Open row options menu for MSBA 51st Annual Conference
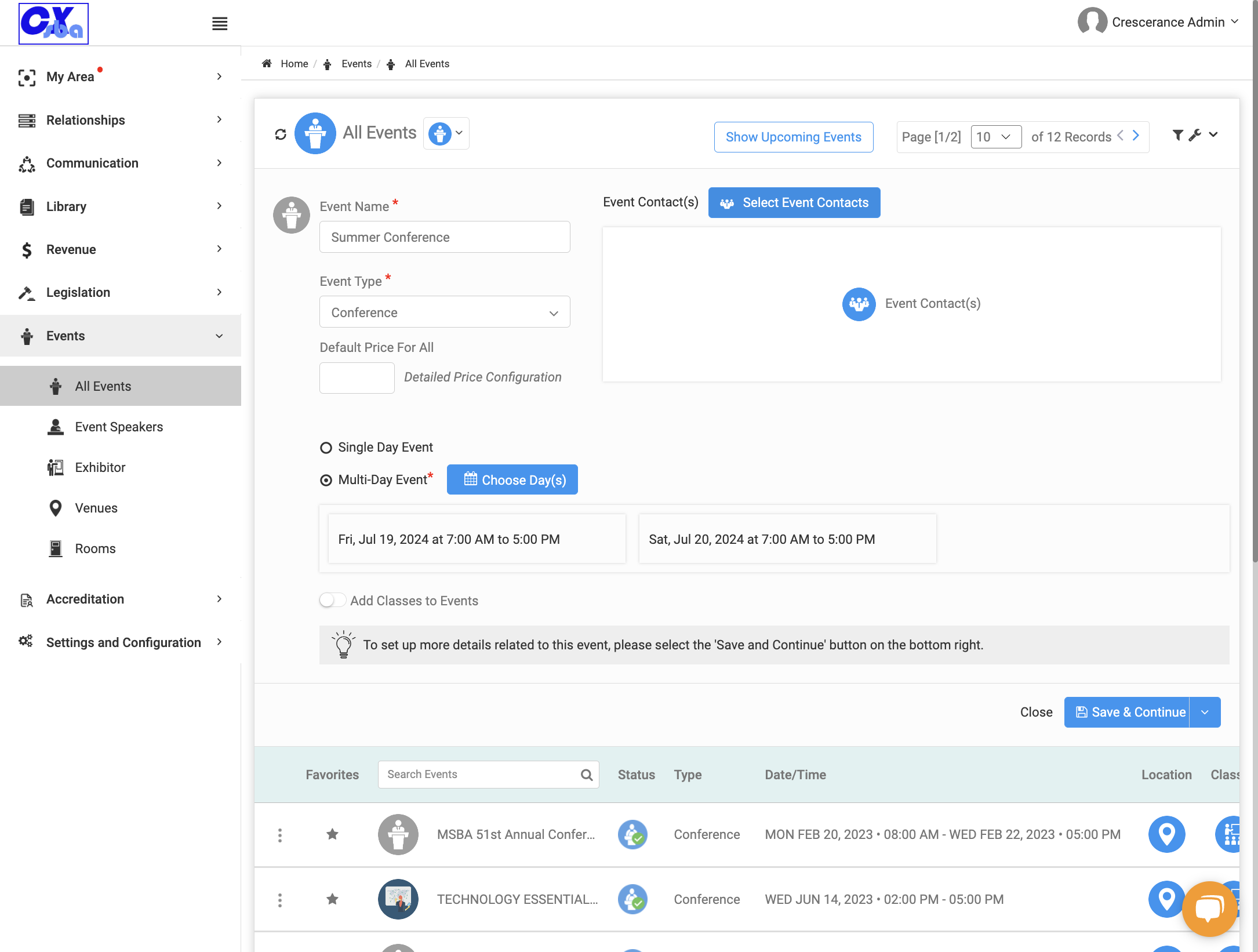This screenshot has width=1258, height=952. click(280, 835)
